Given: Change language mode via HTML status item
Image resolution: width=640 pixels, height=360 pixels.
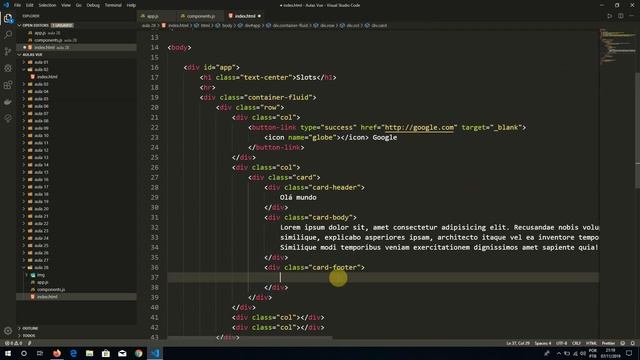Looking at the screenshot, I should 591,343.
